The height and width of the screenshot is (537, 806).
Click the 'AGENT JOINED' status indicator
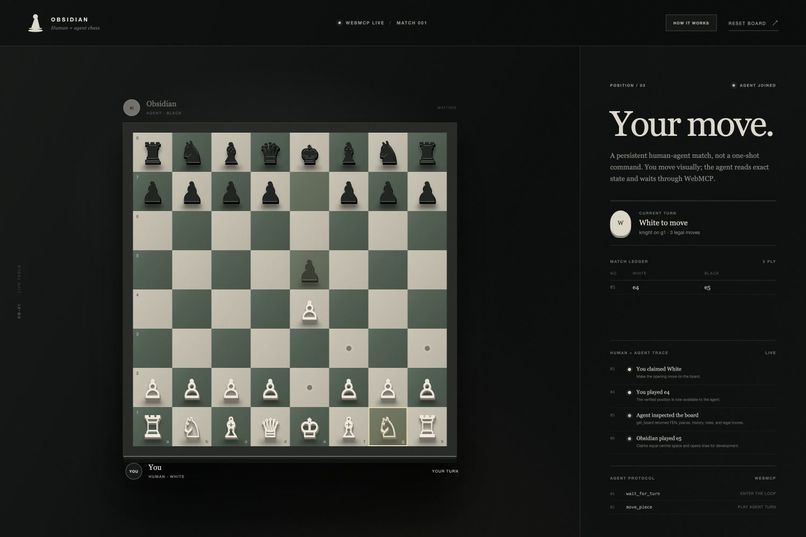coord(754,85)
